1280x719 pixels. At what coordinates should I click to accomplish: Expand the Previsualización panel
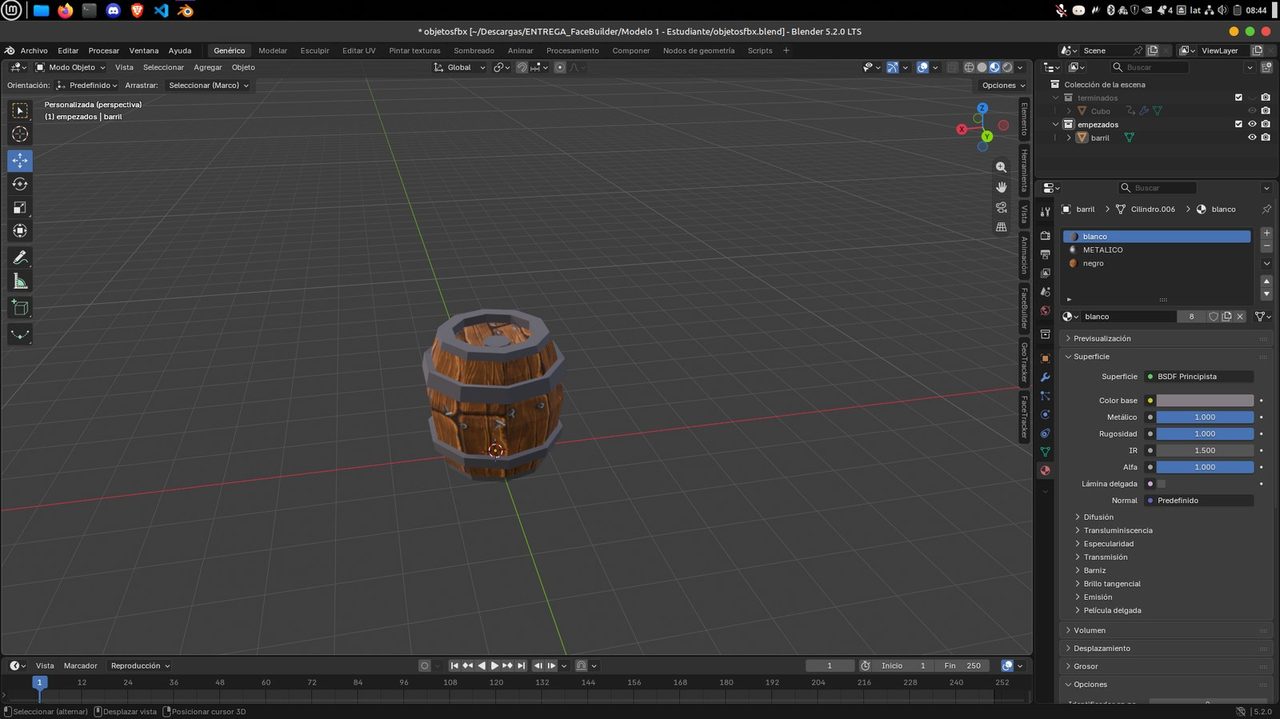pos(1166,338)
